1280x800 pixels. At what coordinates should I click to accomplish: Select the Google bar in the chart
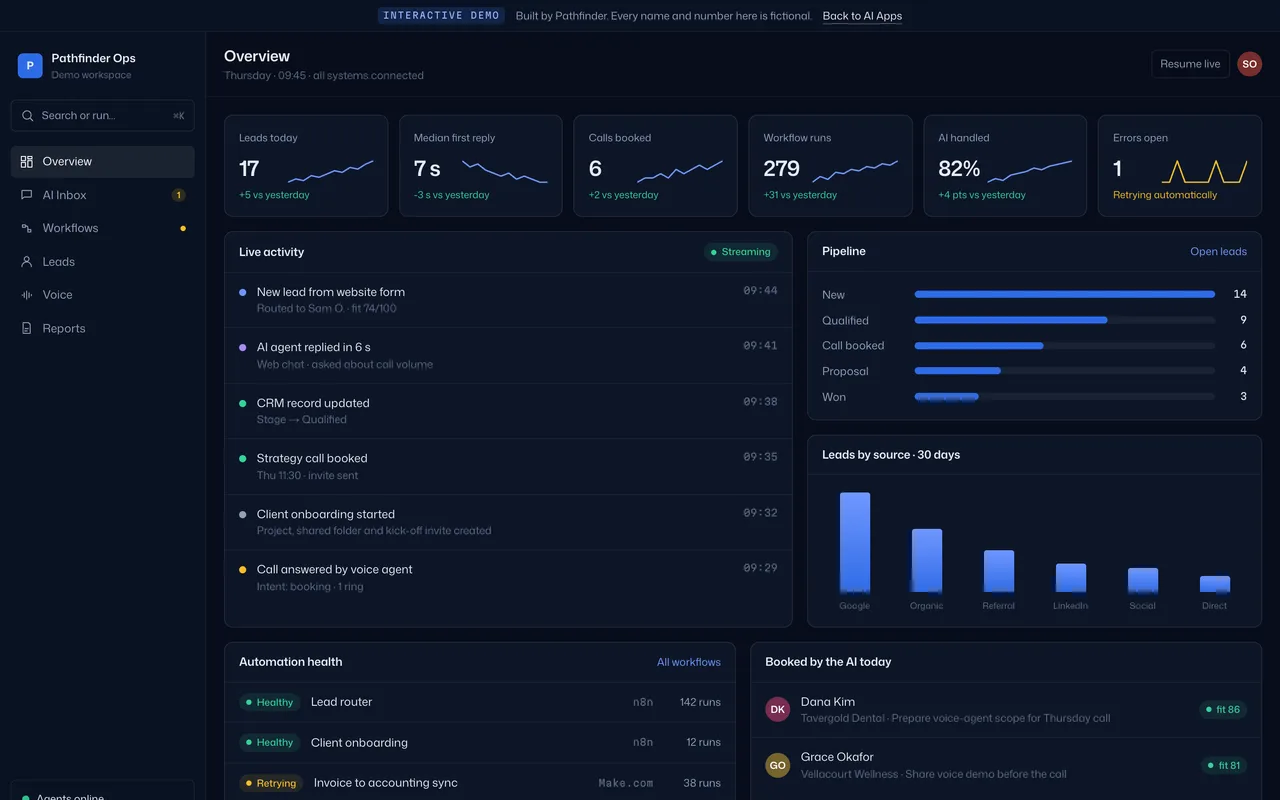[x=855, y=542]
